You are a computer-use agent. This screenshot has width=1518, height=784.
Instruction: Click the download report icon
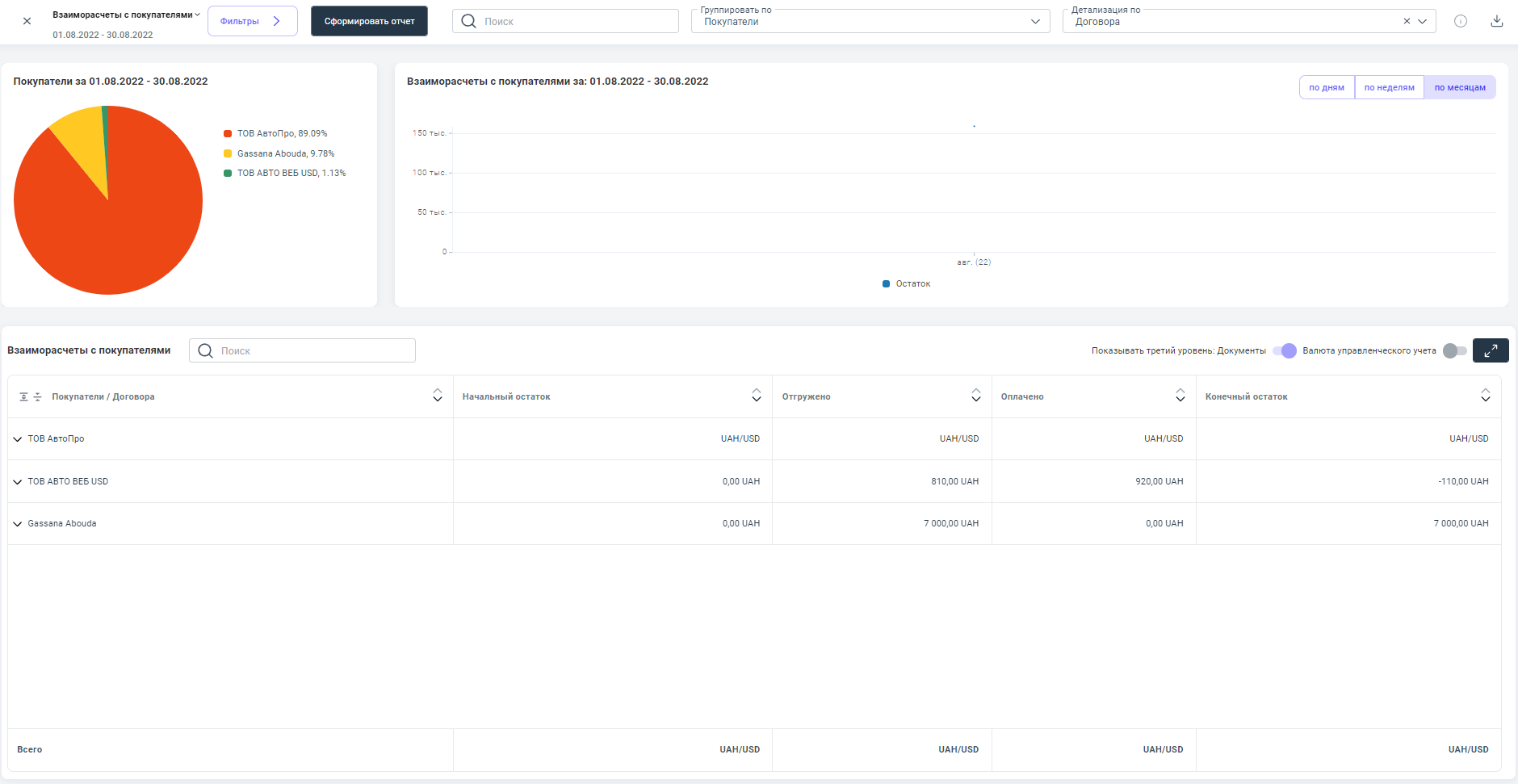[x=1496, y=21]
